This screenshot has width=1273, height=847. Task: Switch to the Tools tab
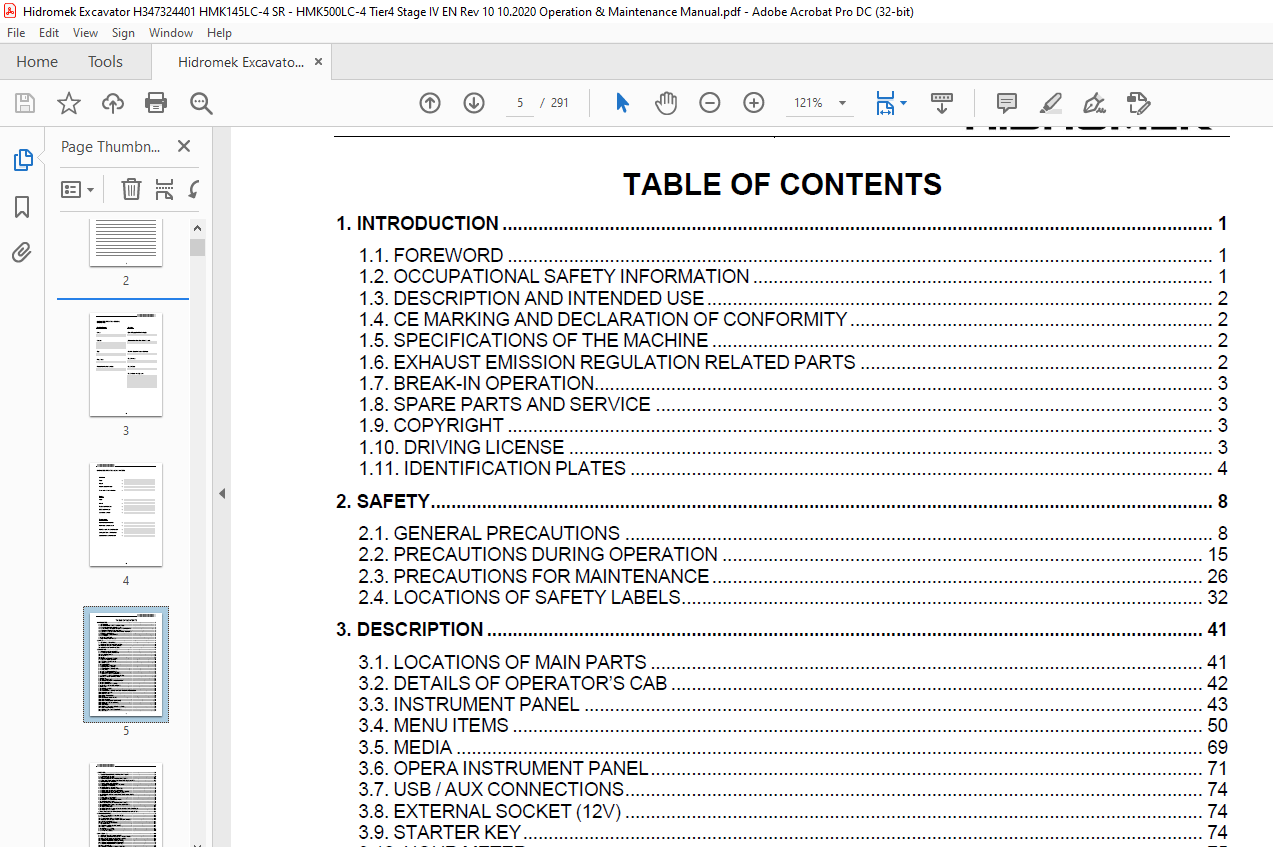click(x=105, y=62)
